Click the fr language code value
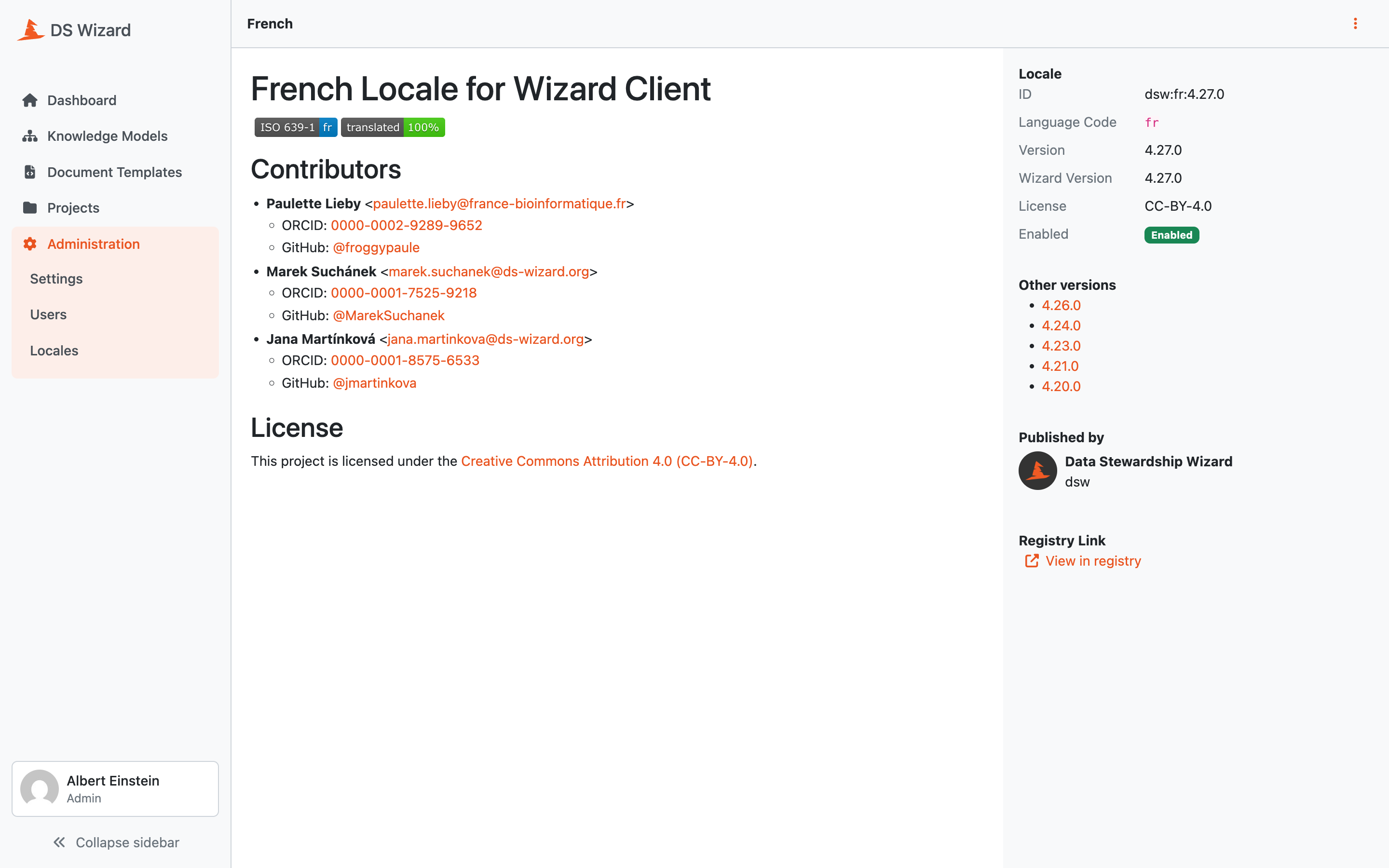This screenshot has height=868, width=1389. click(x=1151, y=123)
